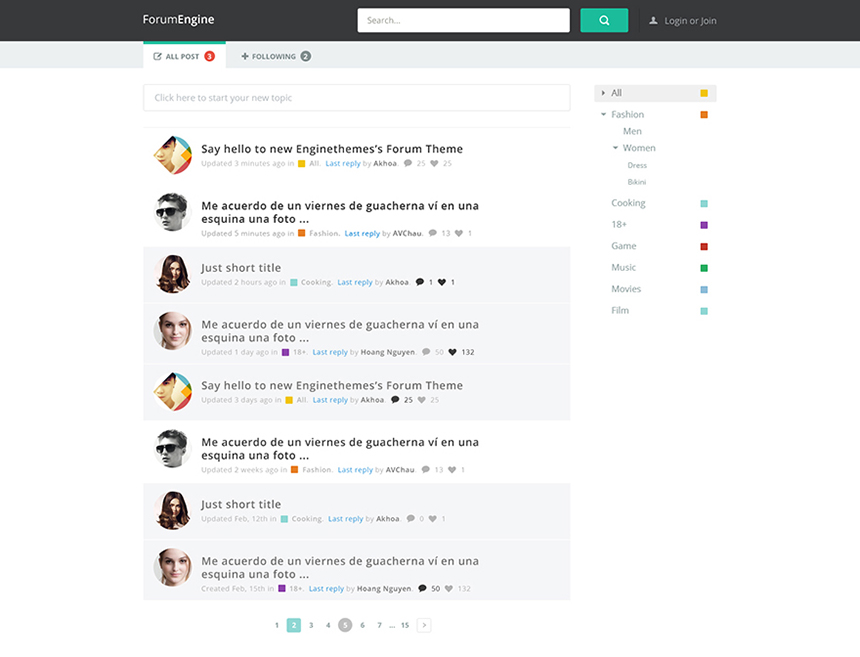
Task: Click the search input field
Action: (463, 20)
